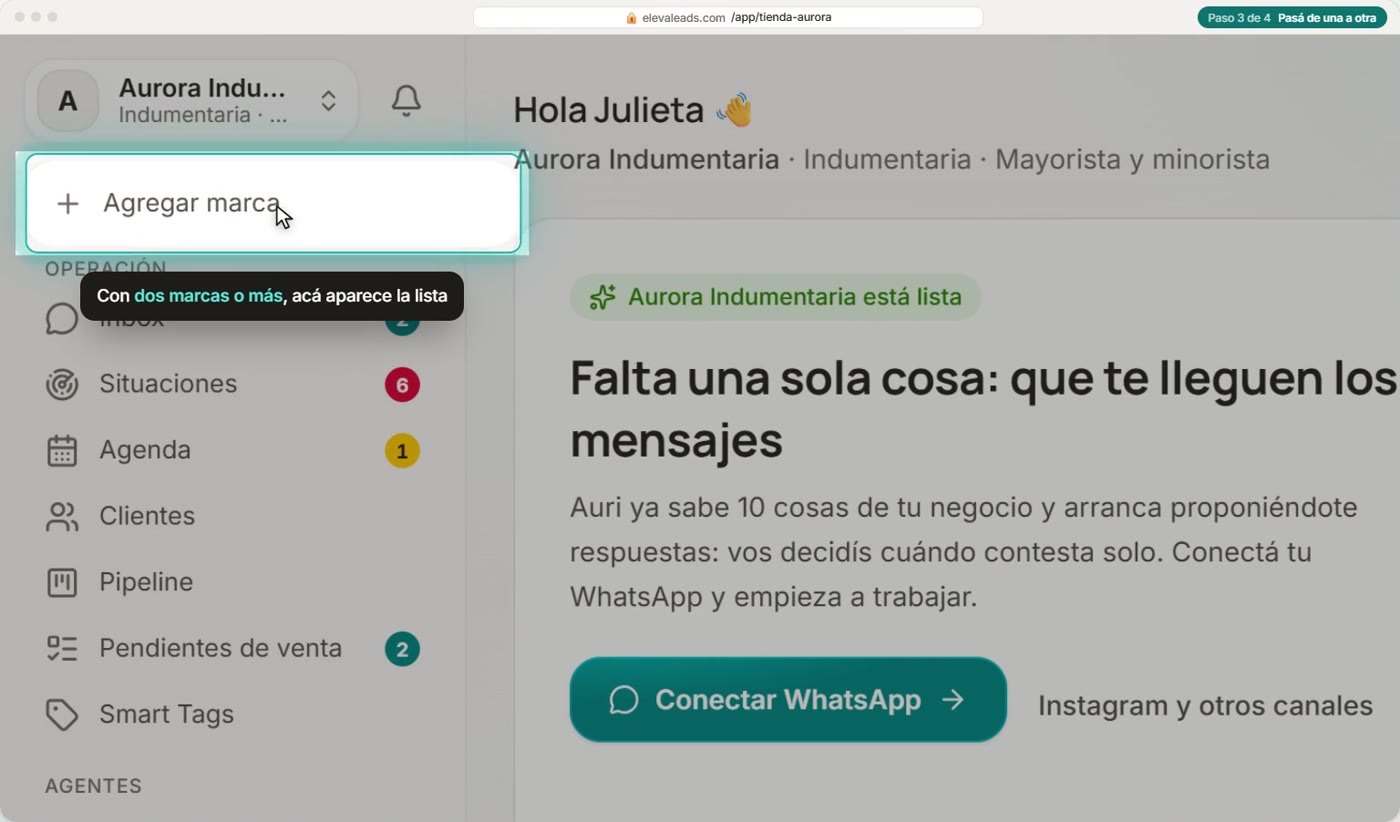Viewport: 1400px width, 822px height.
Task: Open Pendientes de venta
Action: click(232, 648)
